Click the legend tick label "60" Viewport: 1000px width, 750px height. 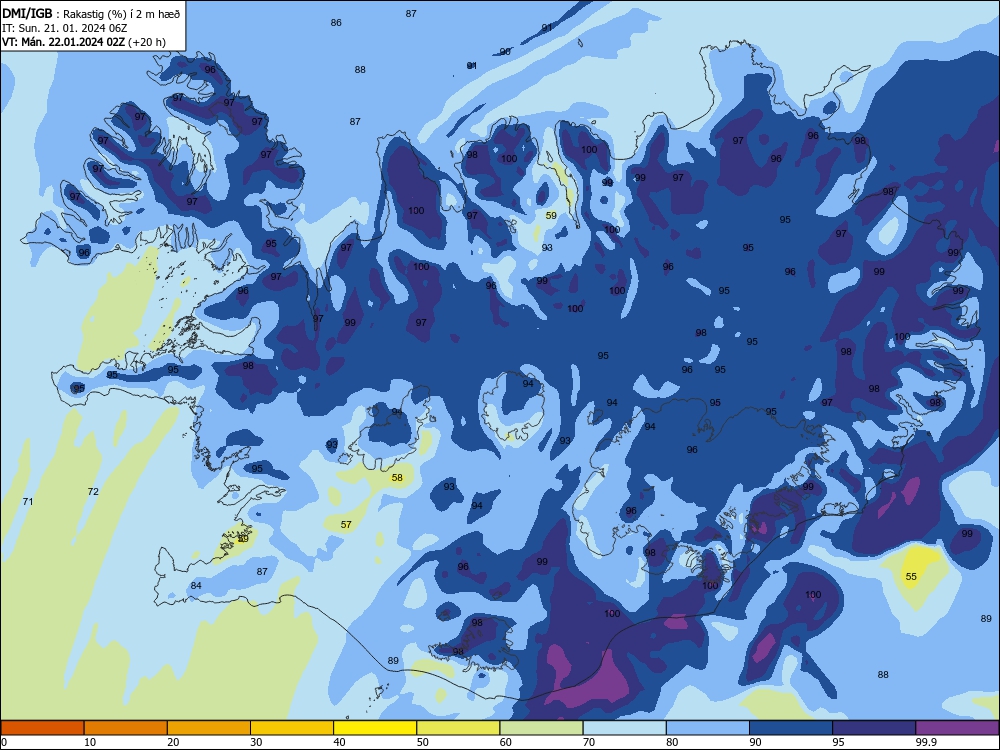(506, 742)
